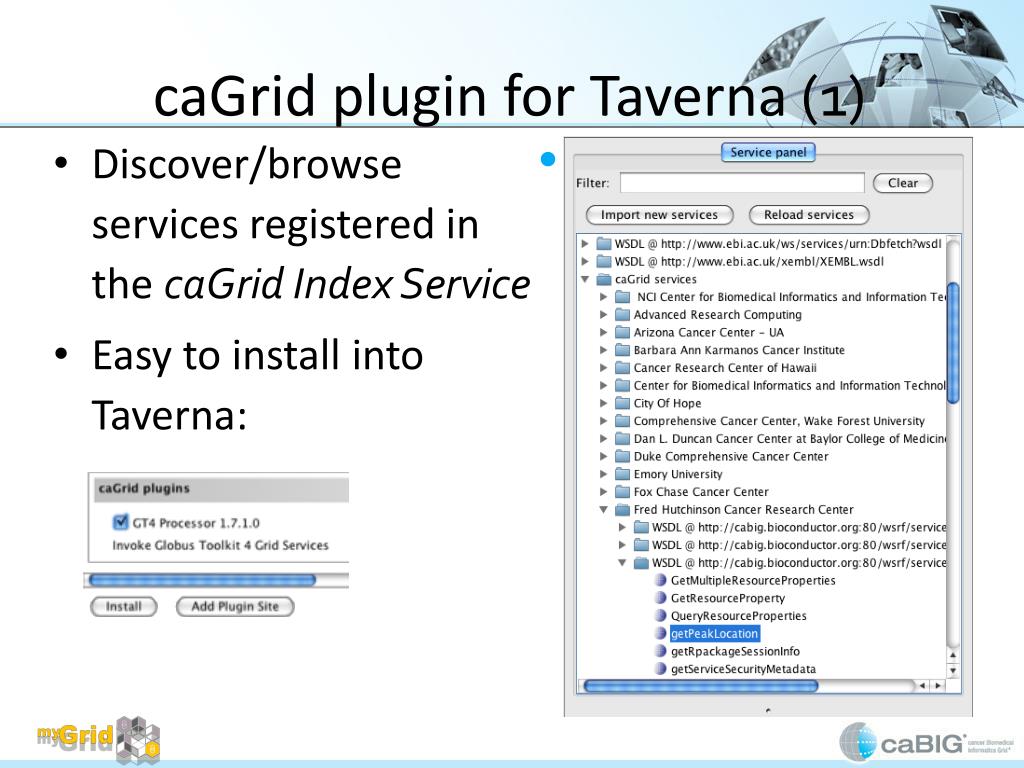1024x768 pixels.
Task: Select QueryResourceProperties text
Action: pyautogui.click(x=739, y=615)
